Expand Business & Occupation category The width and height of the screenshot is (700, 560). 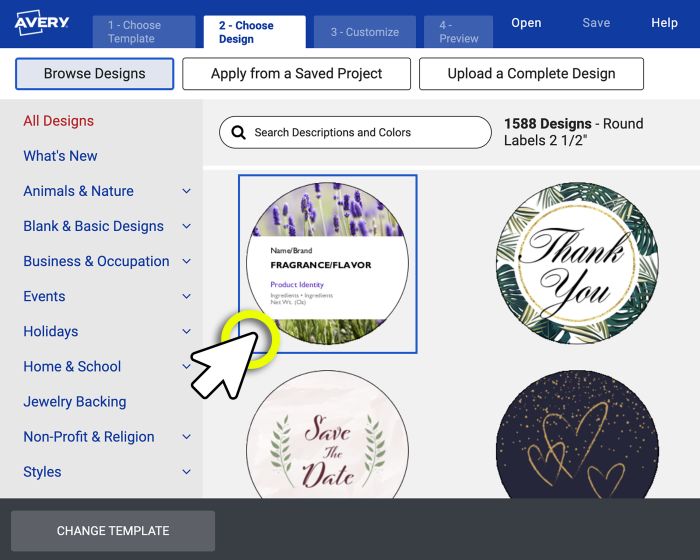186,261
